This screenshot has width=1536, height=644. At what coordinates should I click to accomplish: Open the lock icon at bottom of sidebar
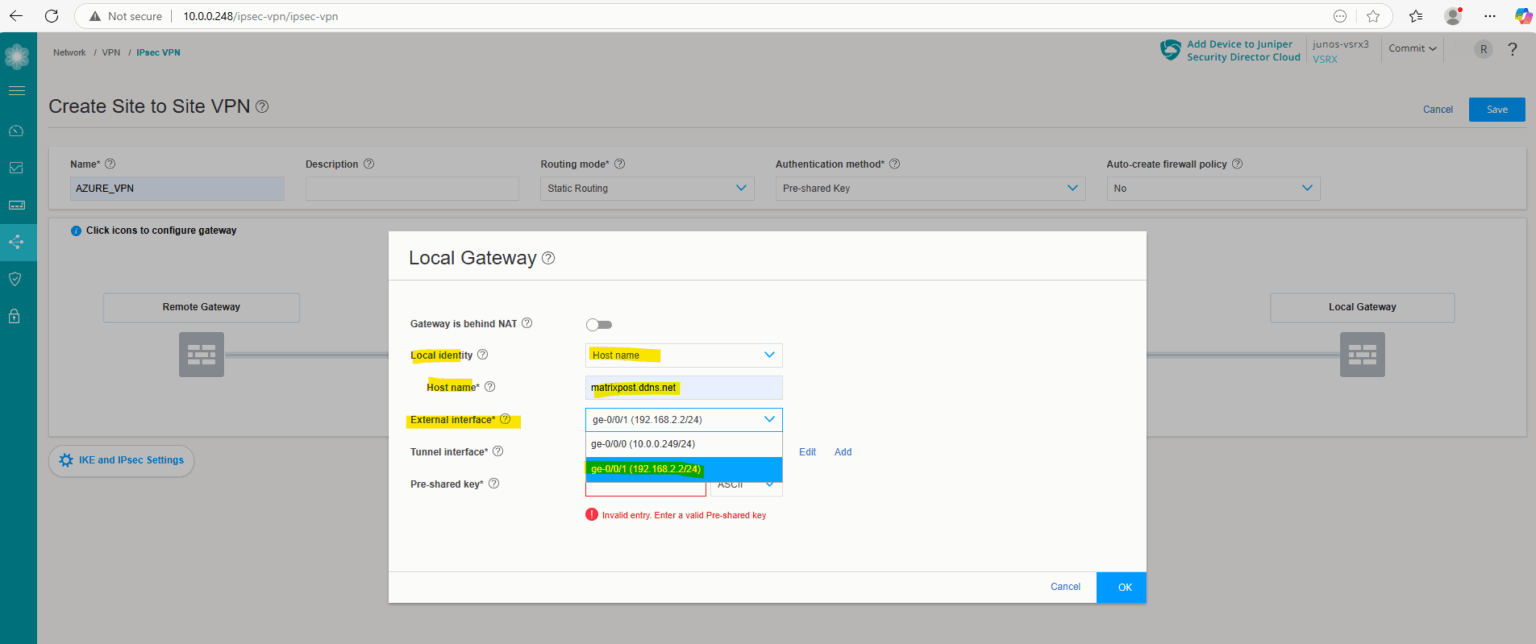click(16, 315)
